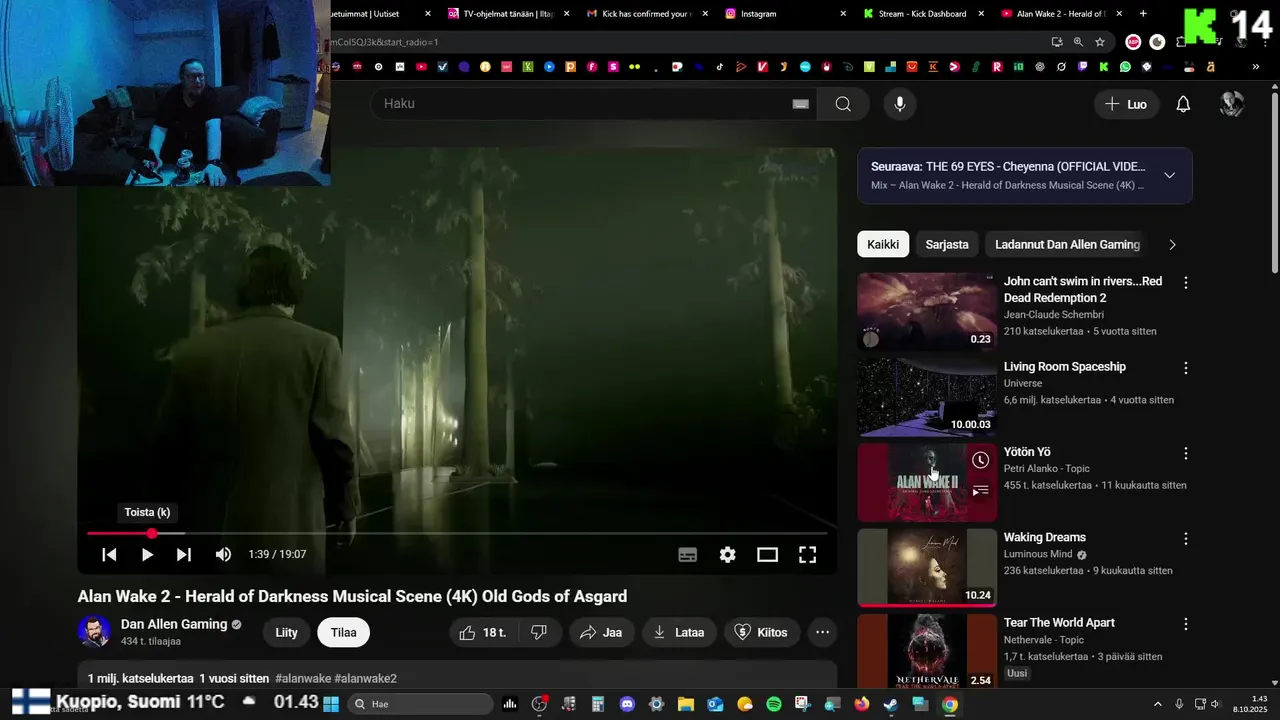The image size is (1280, 720).
Task: Send thanks with the Kiitos button
Action: [762, 632]
